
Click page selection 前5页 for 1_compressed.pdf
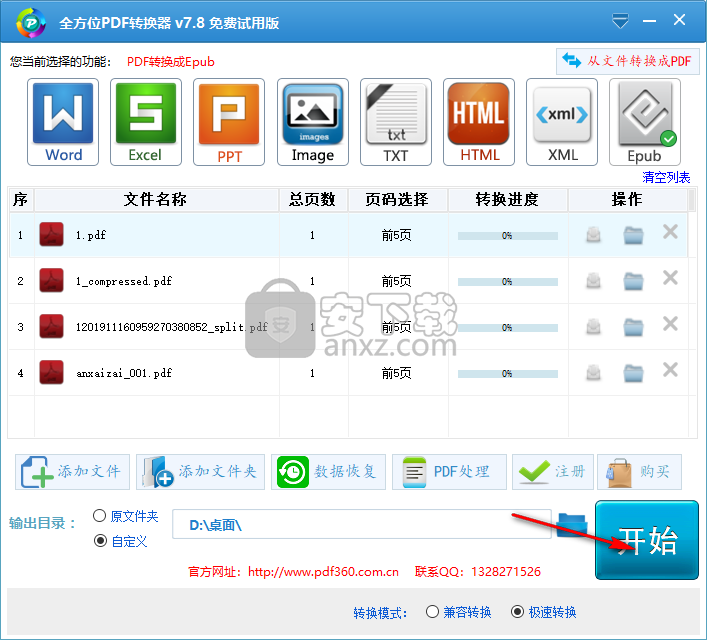coord(396,281)
